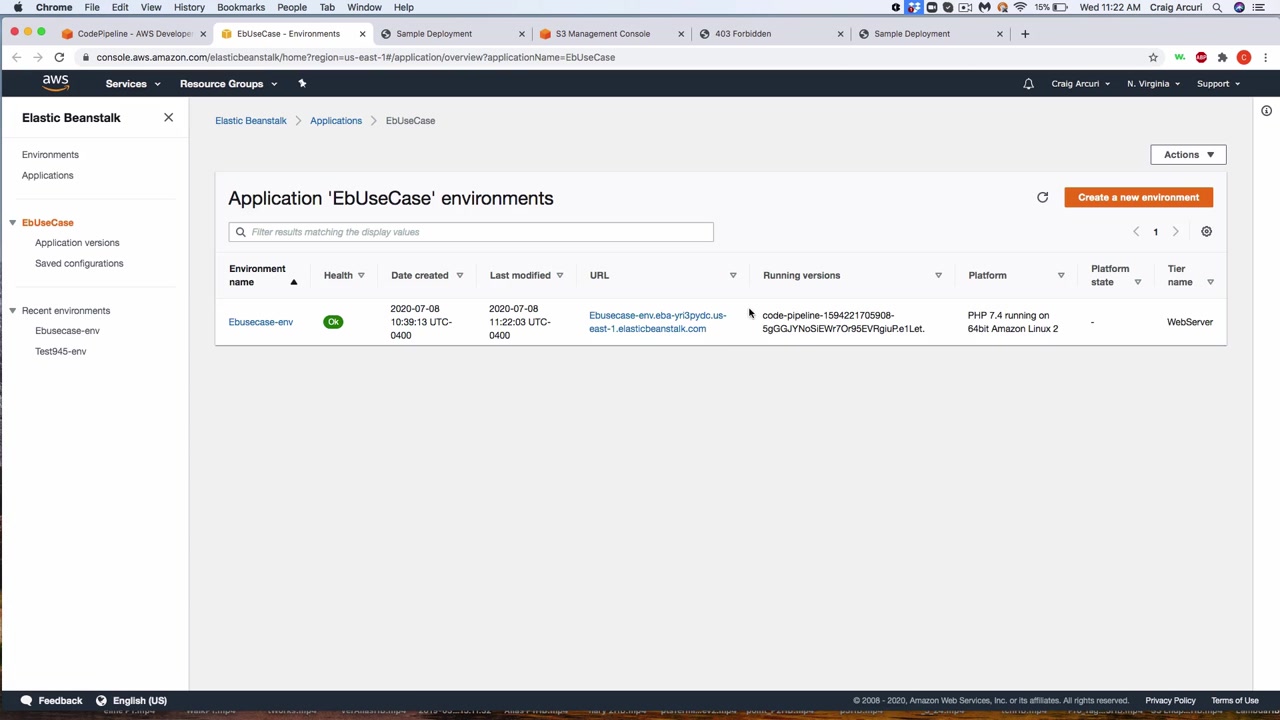Screen dimensions: 1280x720
Task: Open the Craig Arcuri account dropdown
Action: pos(1080,84)
